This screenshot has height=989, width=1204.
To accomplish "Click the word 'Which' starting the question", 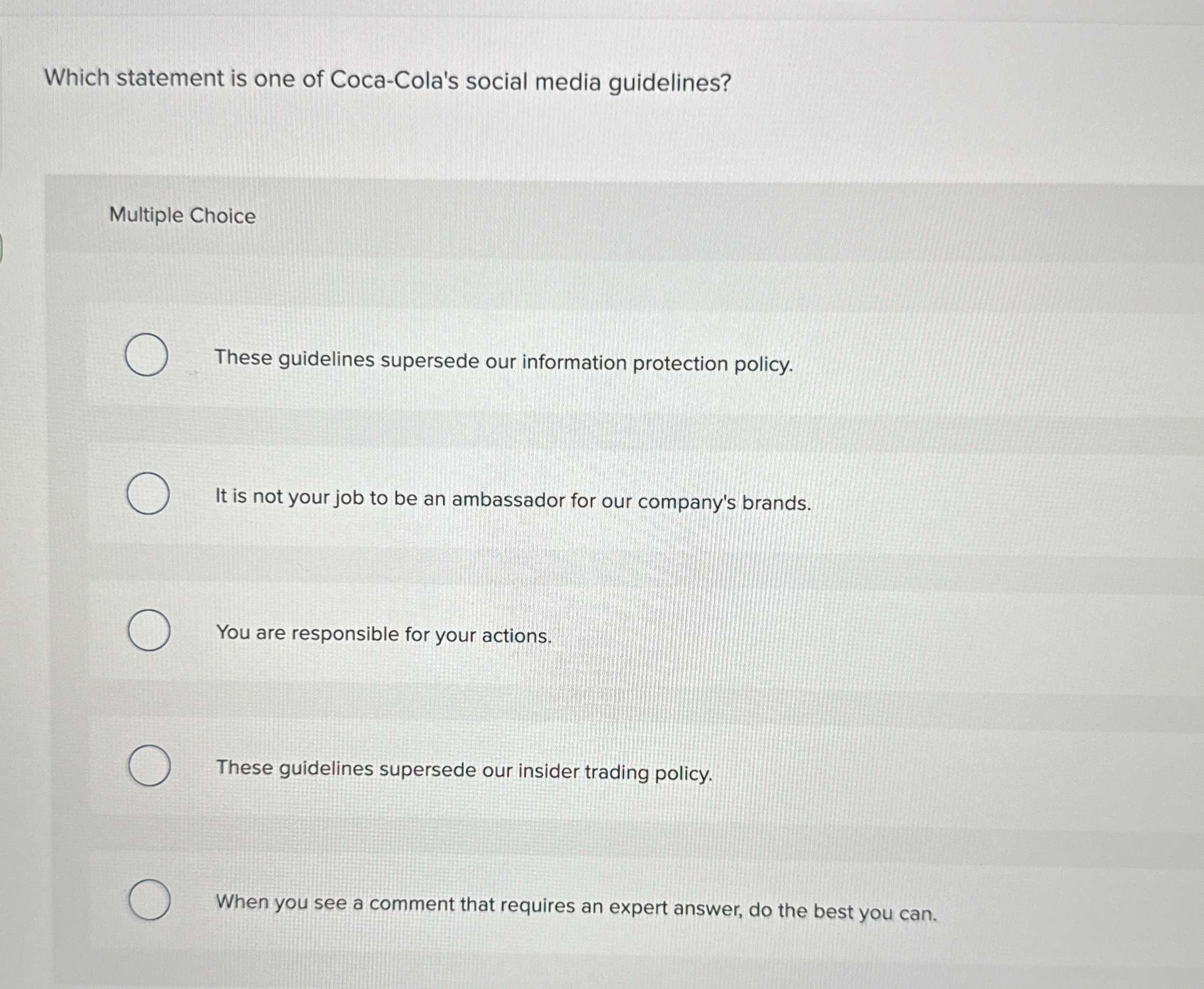I will pos(77,77).
